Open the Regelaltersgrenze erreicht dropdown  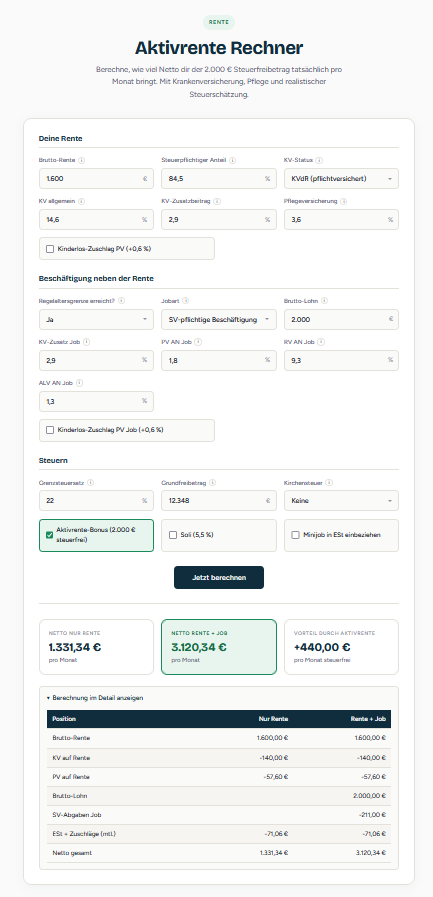[96, 319]
